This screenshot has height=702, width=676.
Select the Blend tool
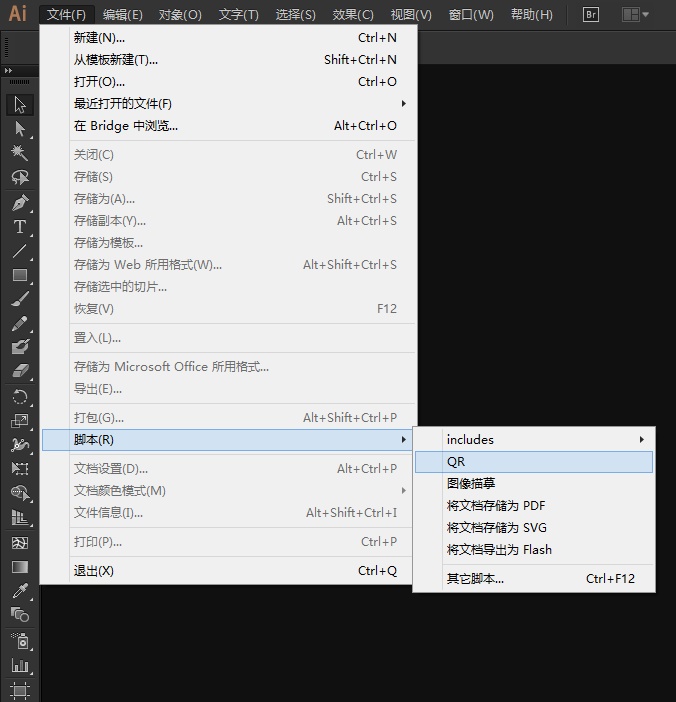tap(20, 615)
